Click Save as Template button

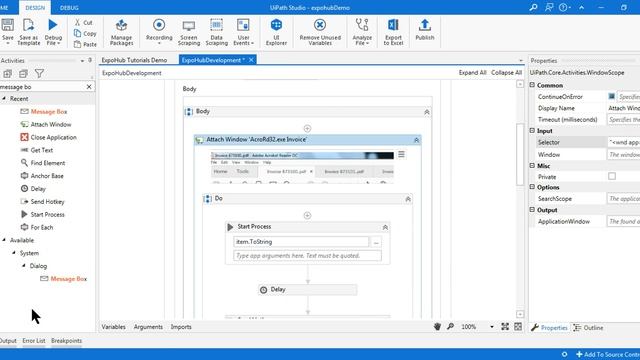(29, 31)
